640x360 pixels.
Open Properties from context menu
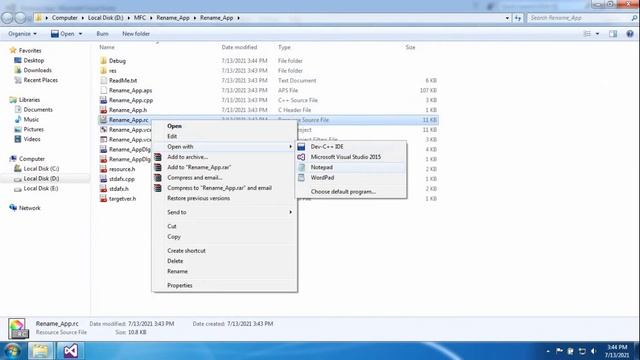[x=180, y=286]
